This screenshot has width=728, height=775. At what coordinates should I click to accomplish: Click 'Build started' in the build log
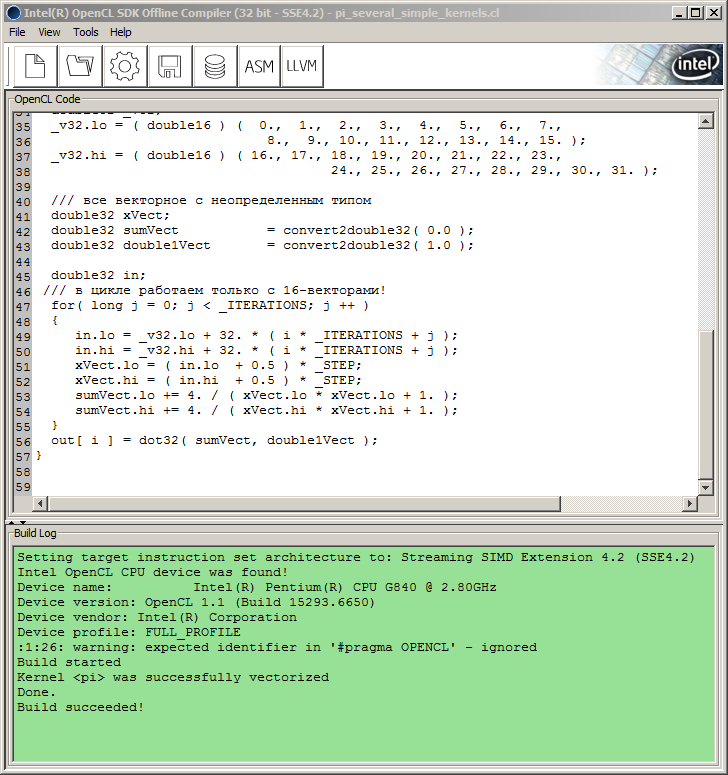(69, 662)
